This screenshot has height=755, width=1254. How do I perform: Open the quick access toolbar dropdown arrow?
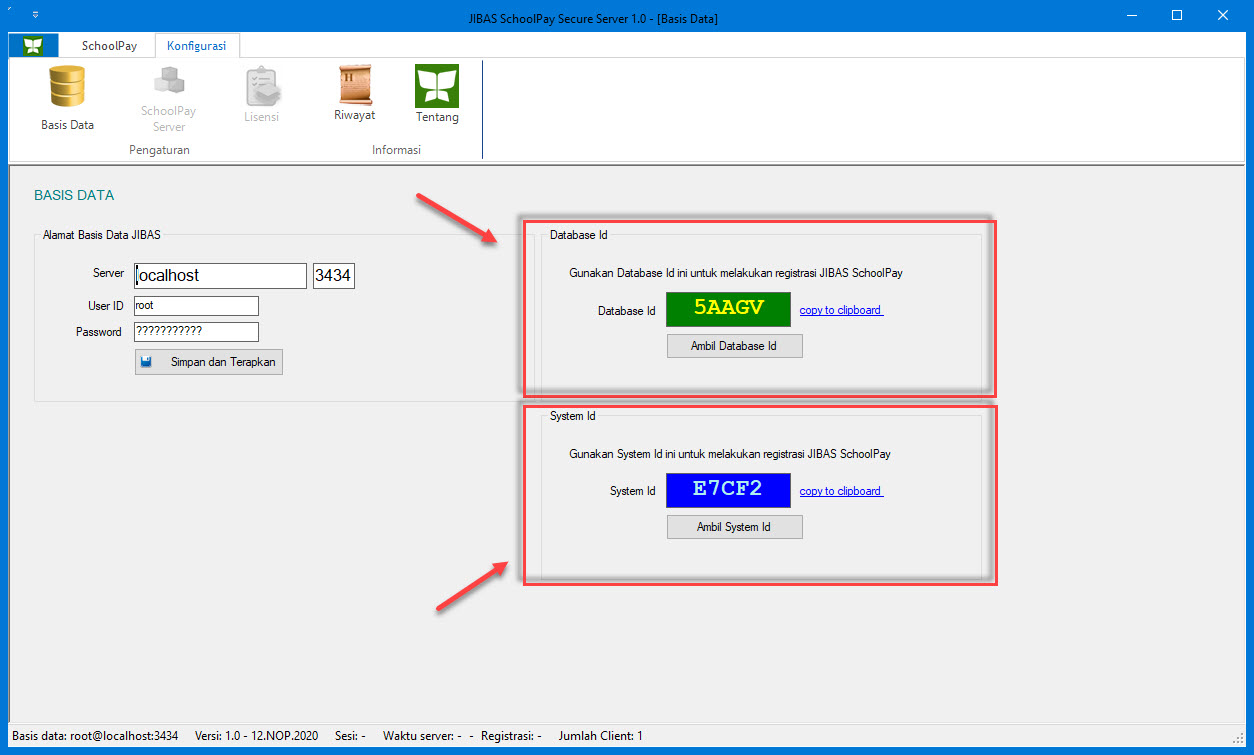click(37, 16)
